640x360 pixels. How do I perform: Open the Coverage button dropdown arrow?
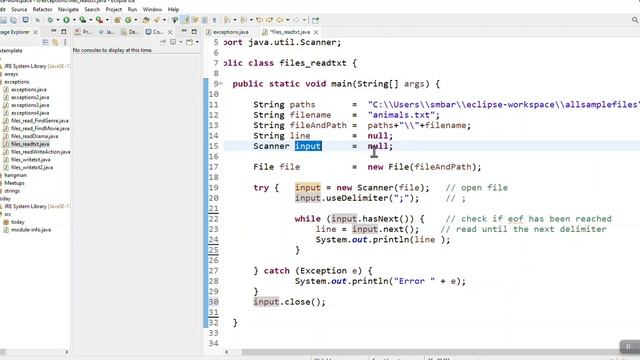[91, 20]
